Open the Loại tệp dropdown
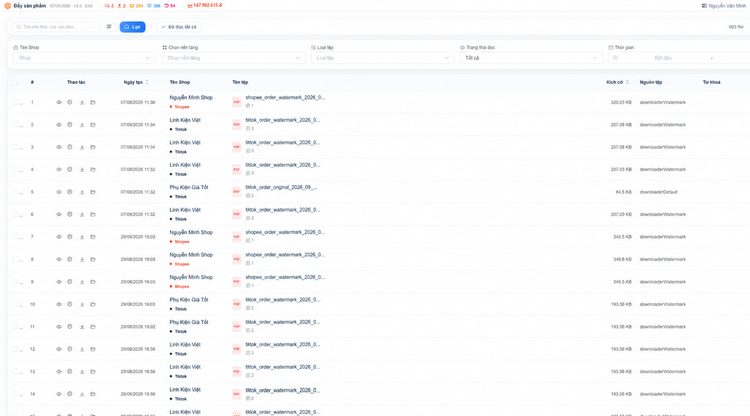 pyautogui.click(x=382, y=58)
